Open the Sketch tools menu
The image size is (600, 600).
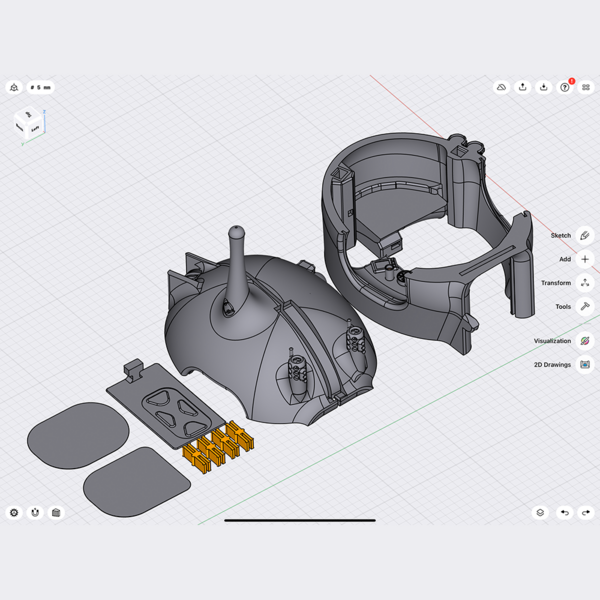click(561, 235)
